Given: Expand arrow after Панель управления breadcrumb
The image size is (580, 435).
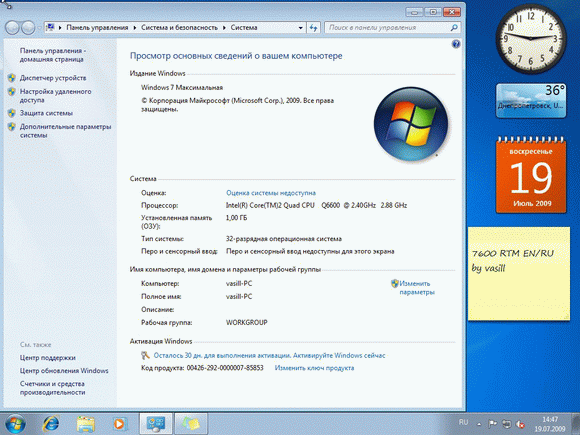Looking at the screenshot, I should point(135,27).
